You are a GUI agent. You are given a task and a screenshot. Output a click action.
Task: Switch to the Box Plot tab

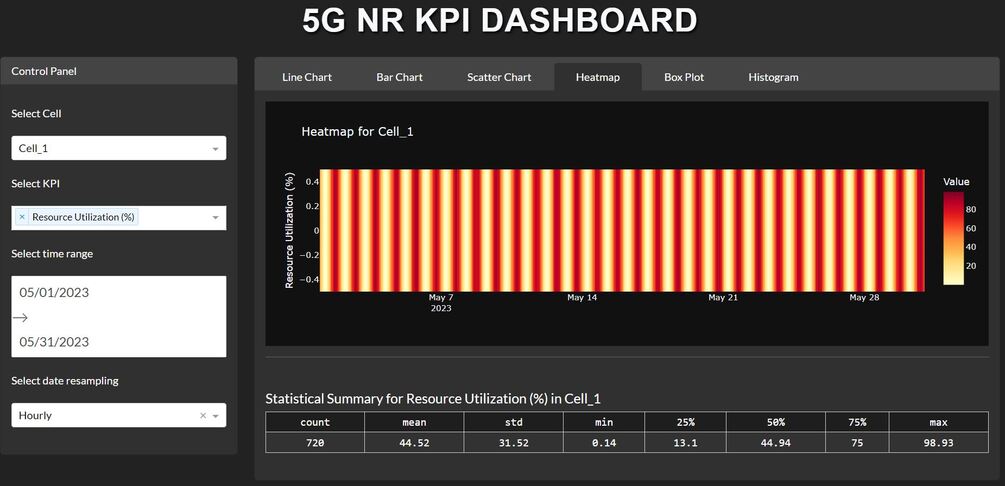(684, 77)
